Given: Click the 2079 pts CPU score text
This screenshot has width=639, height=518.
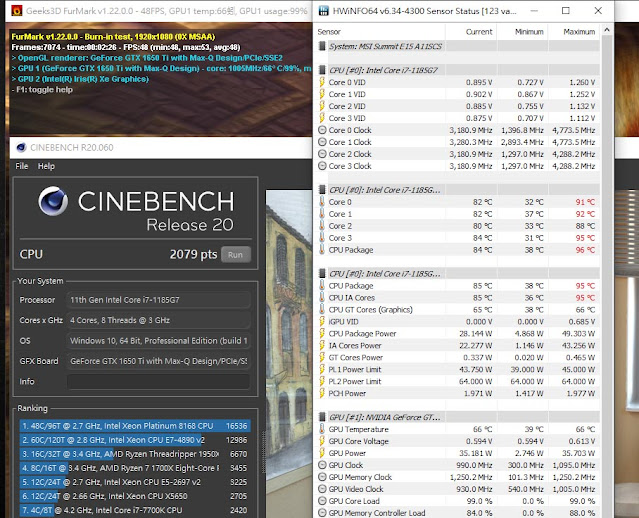Looking at the screenshot, I should tap(193, 254).
